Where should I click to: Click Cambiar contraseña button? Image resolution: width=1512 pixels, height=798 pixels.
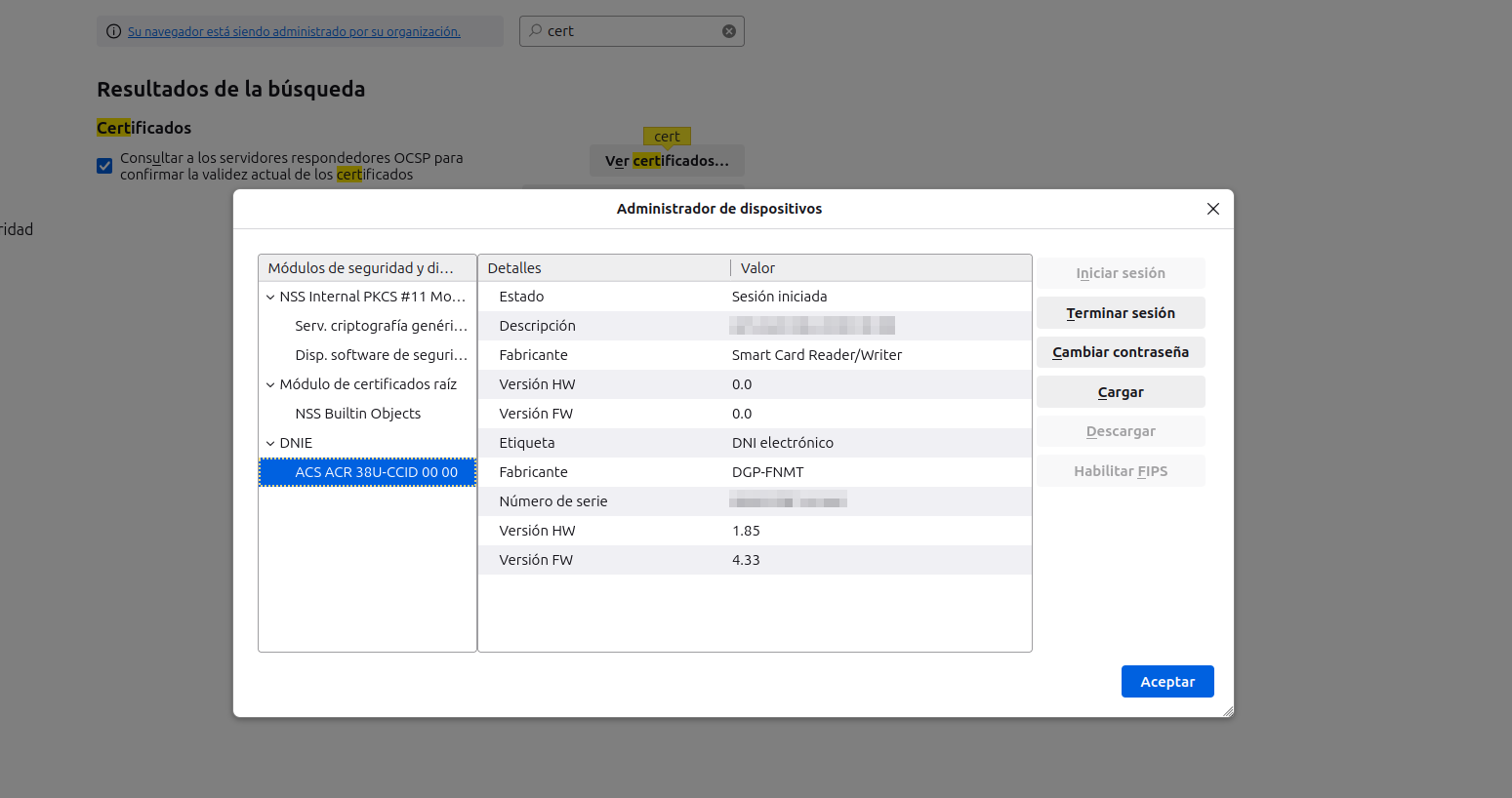coord(1120,352)
